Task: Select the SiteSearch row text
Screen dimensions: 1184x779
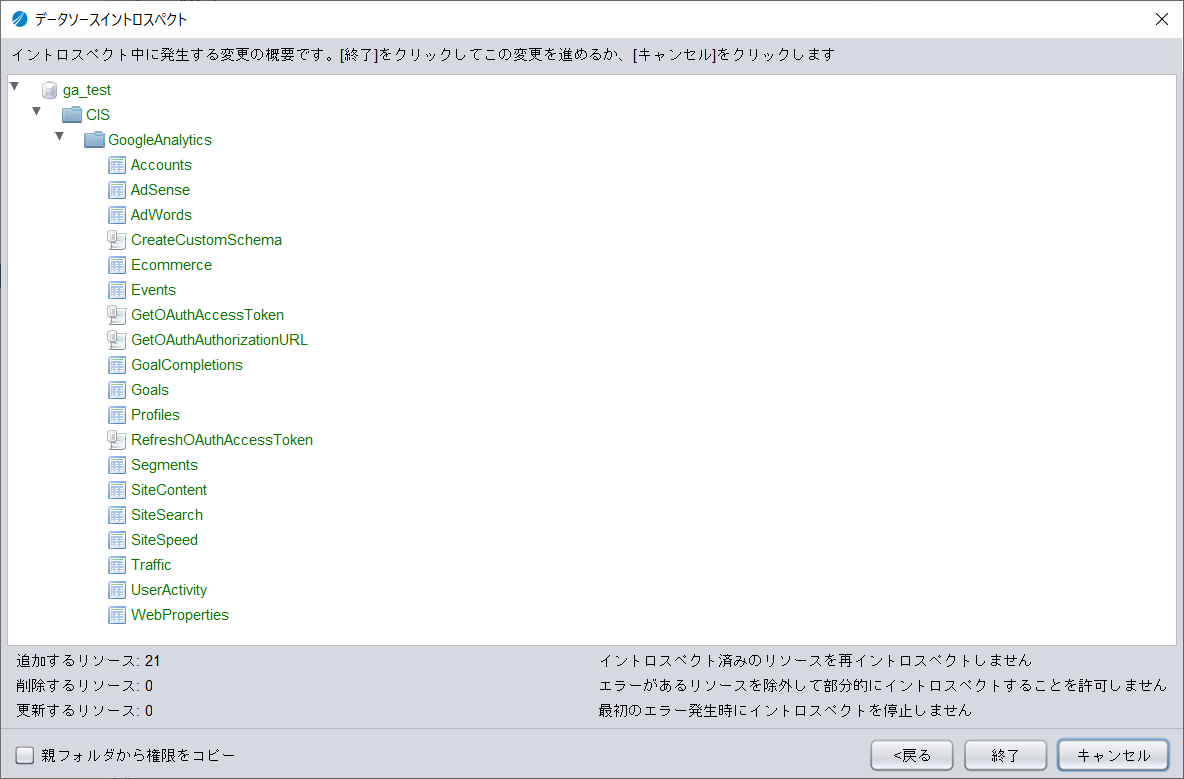Action: [x=167, y=515]
